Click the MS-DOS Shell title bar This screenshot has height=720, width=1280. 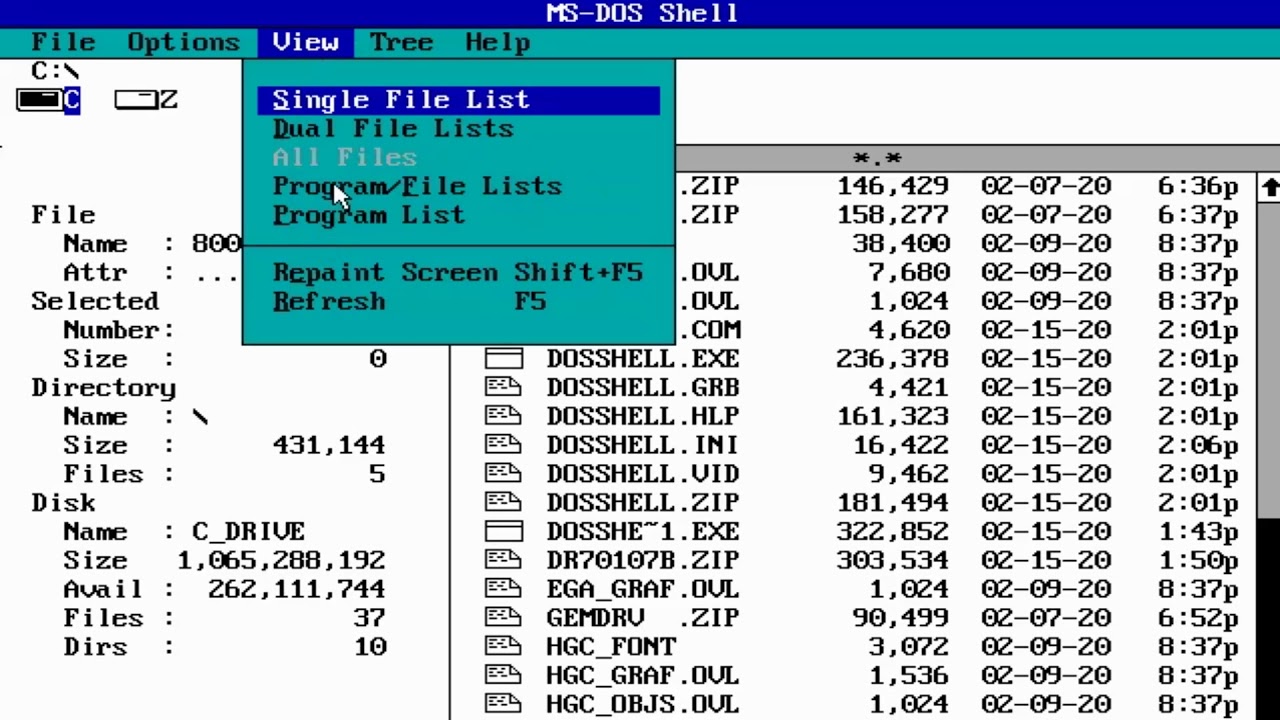pos(640,14)
